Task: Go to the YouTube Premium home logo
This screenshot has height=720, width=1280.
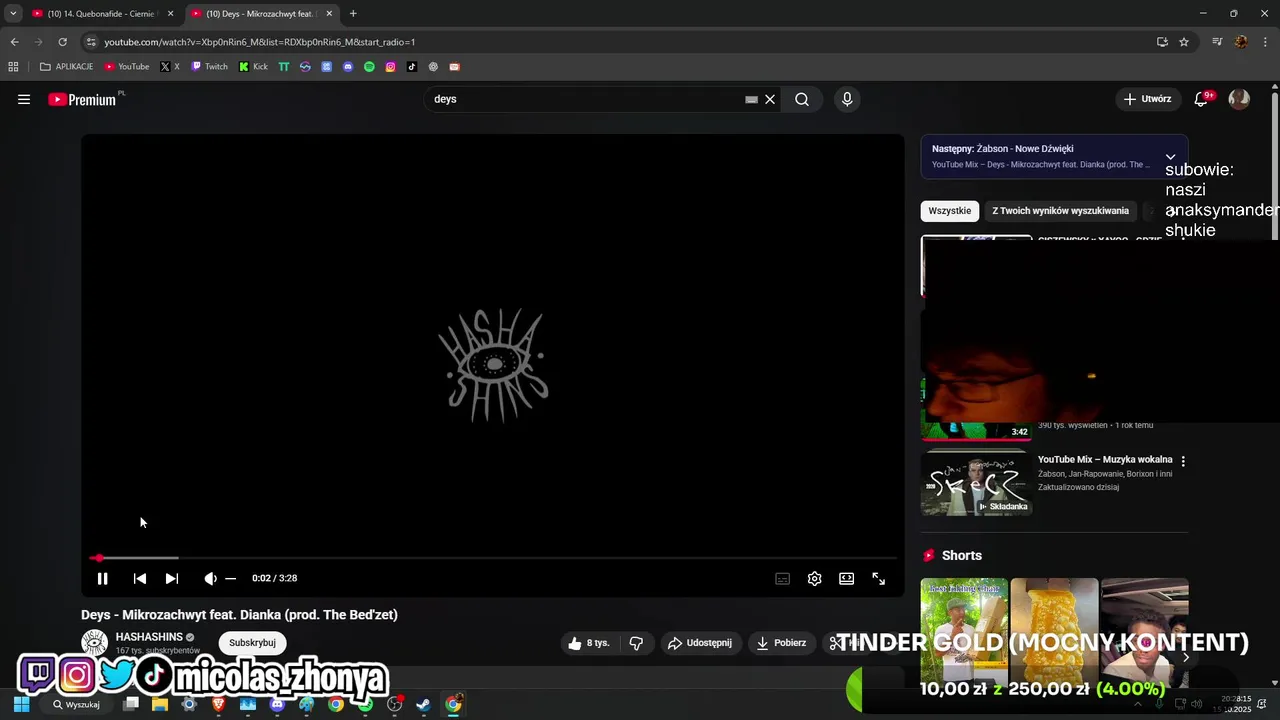Action: 84,99
